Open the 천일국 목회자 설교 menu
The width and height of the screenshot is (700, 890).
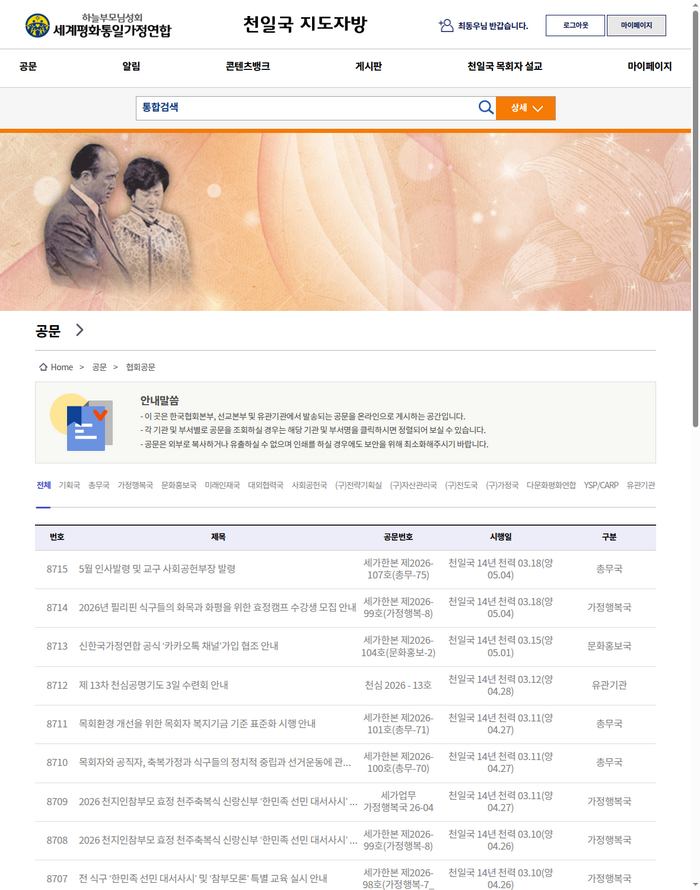[505, 66]
